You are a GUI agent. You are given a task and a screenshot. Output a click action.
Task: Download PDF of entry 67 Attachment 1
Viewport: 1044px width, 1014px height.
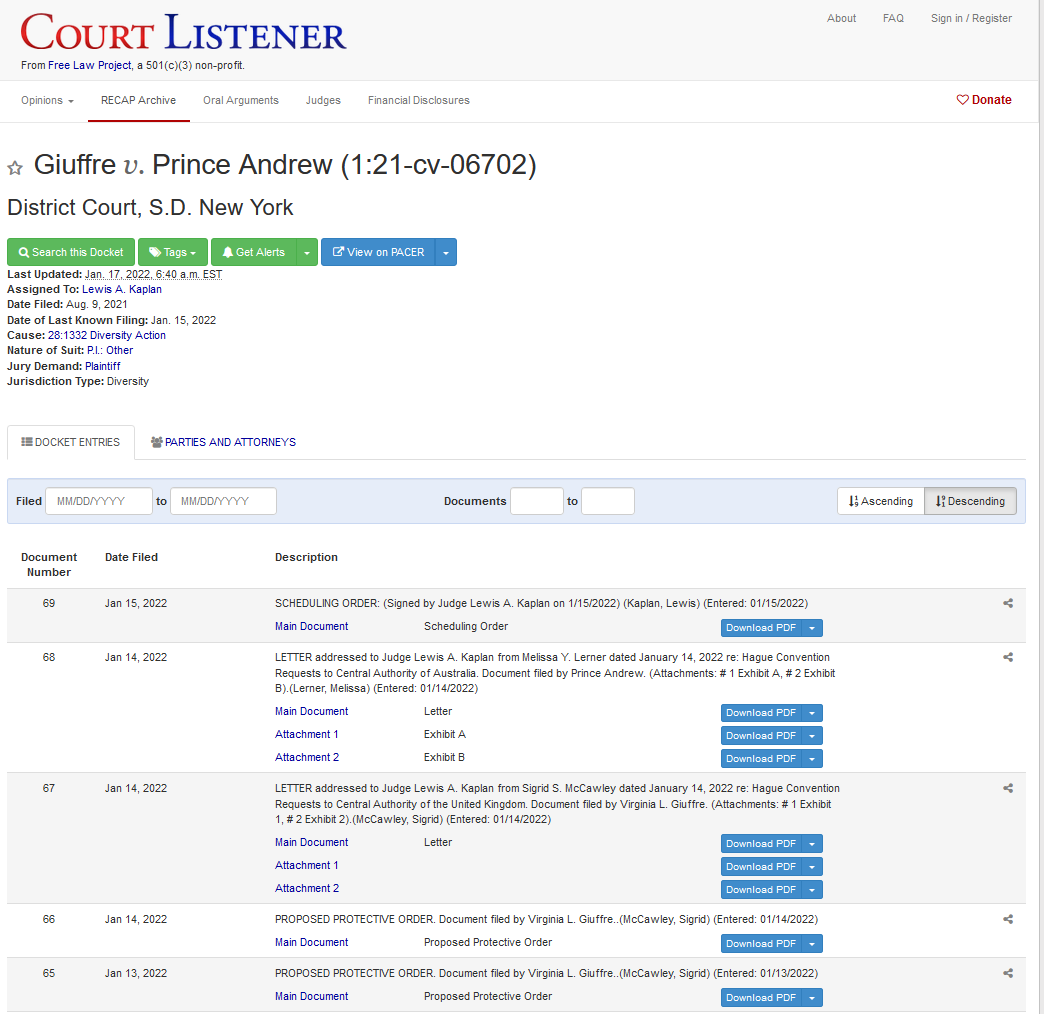761,867
